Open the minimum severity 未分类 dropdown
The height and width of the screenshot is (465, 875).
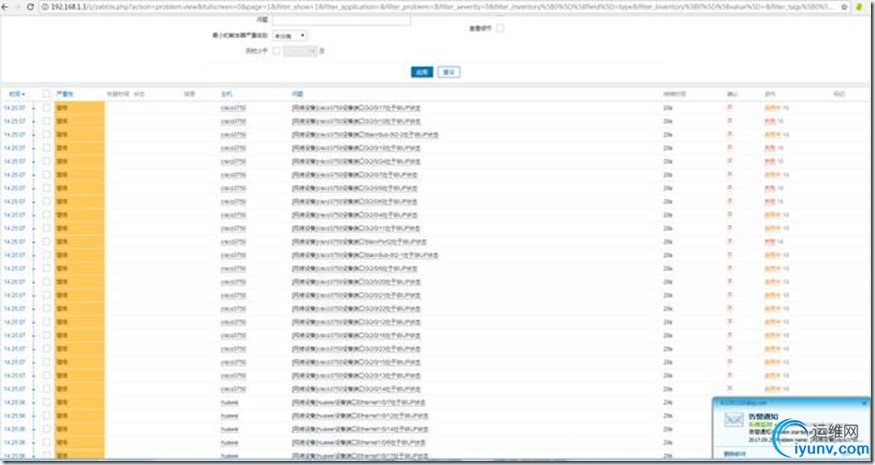pyautogui.click(x=290, y=36)
